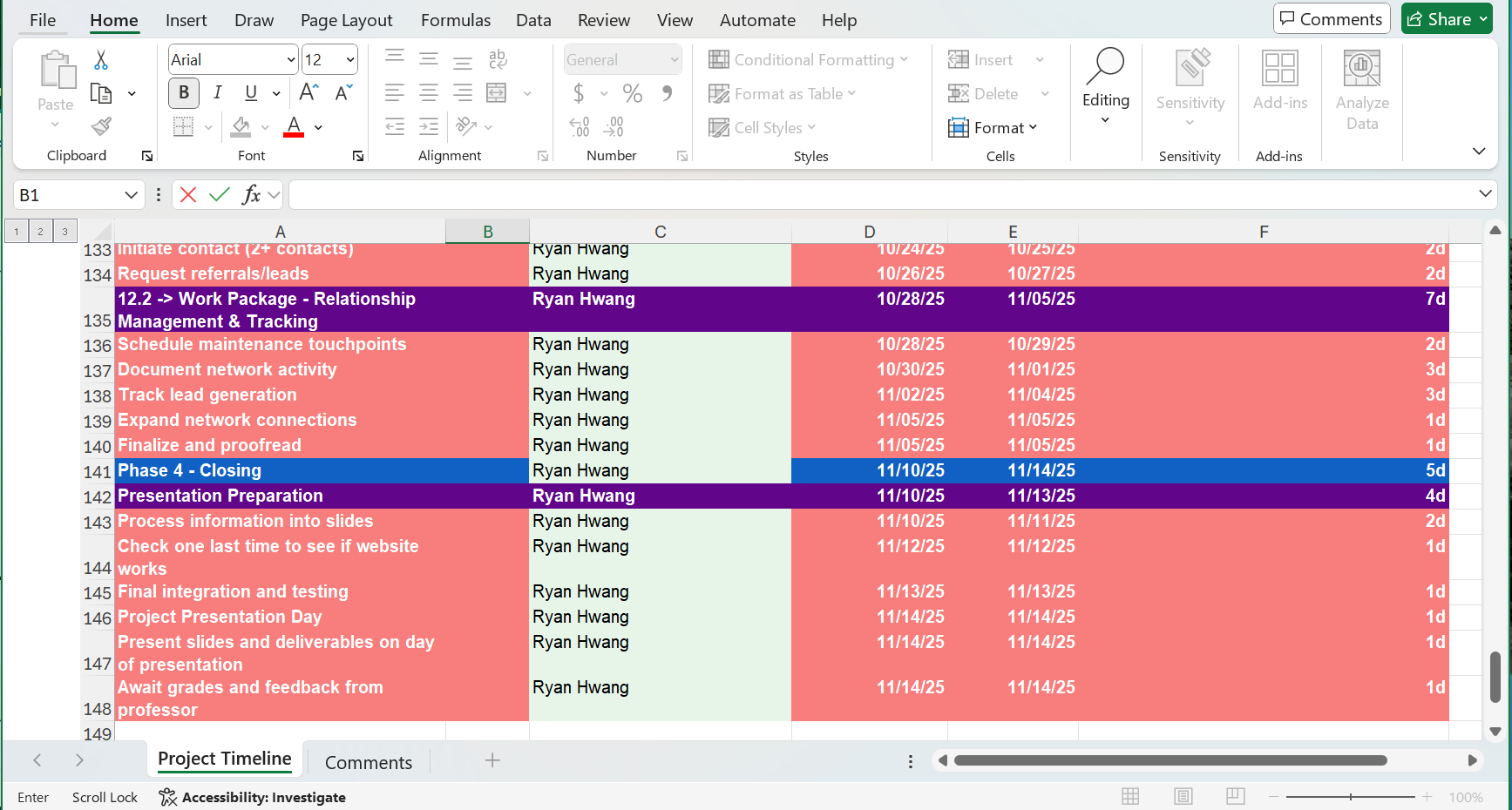Viewport: 1512px width, 810px height.
Task: Open the font size dropdown
Action: 349,58
